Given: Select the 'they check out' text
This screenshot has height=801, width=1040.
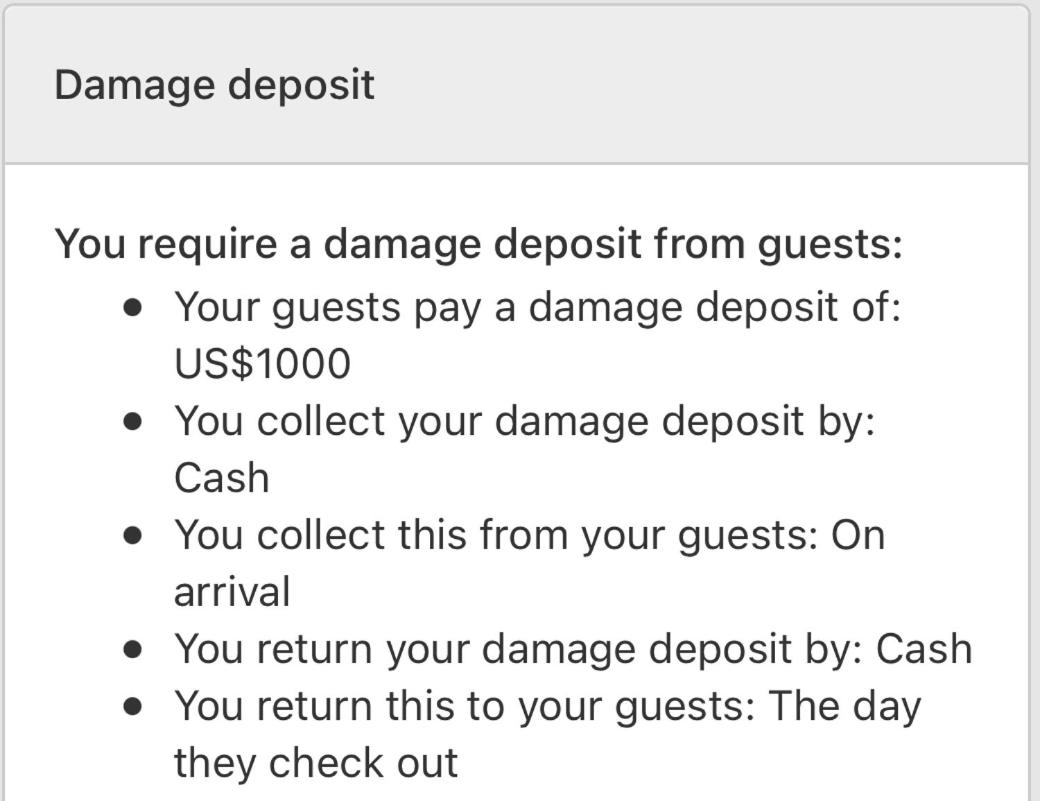Looking at the screenshot, I should (x=316, y=763).
